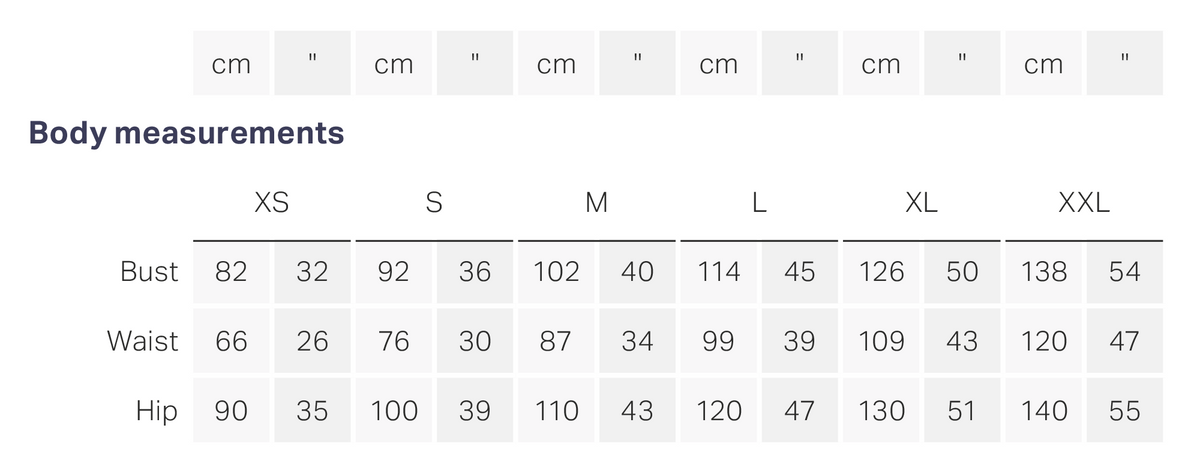Click Bust 102 cm cell for M

[556, 271]
